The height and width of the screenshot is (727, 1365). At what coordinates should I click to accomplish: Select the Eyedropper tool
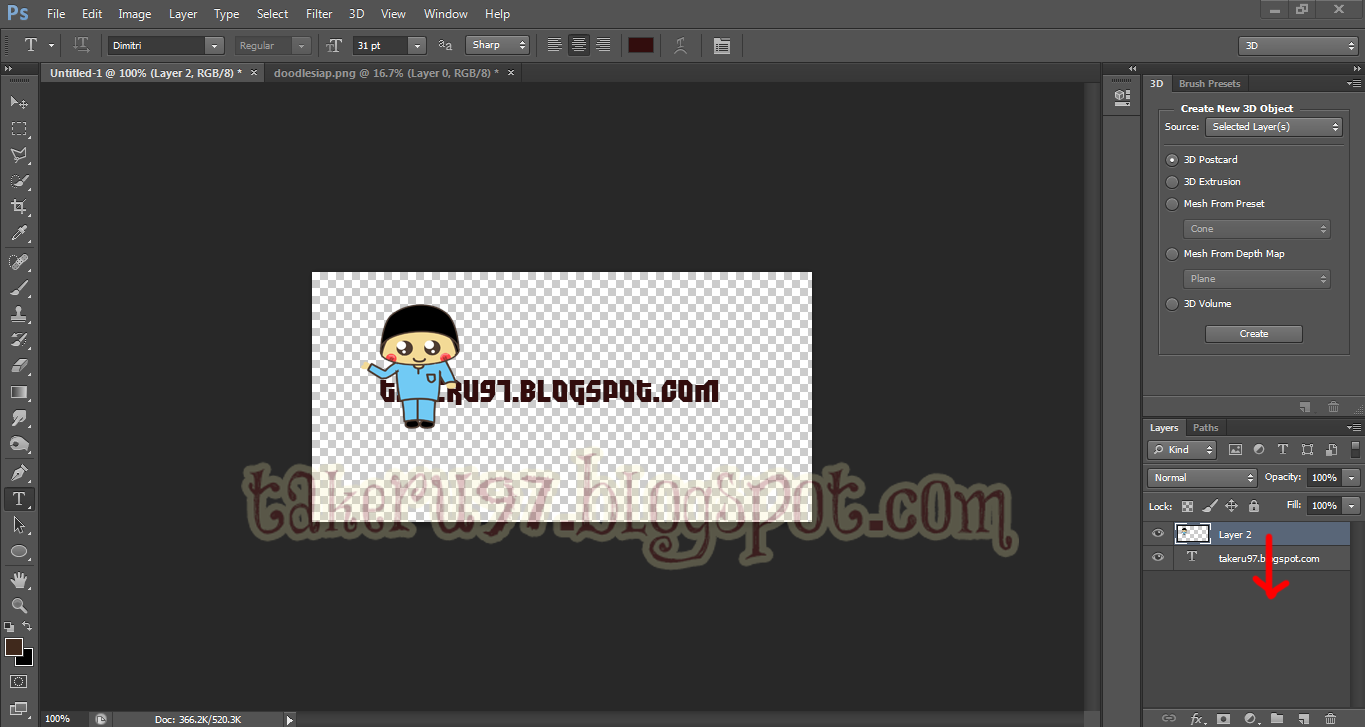[19, 234]
